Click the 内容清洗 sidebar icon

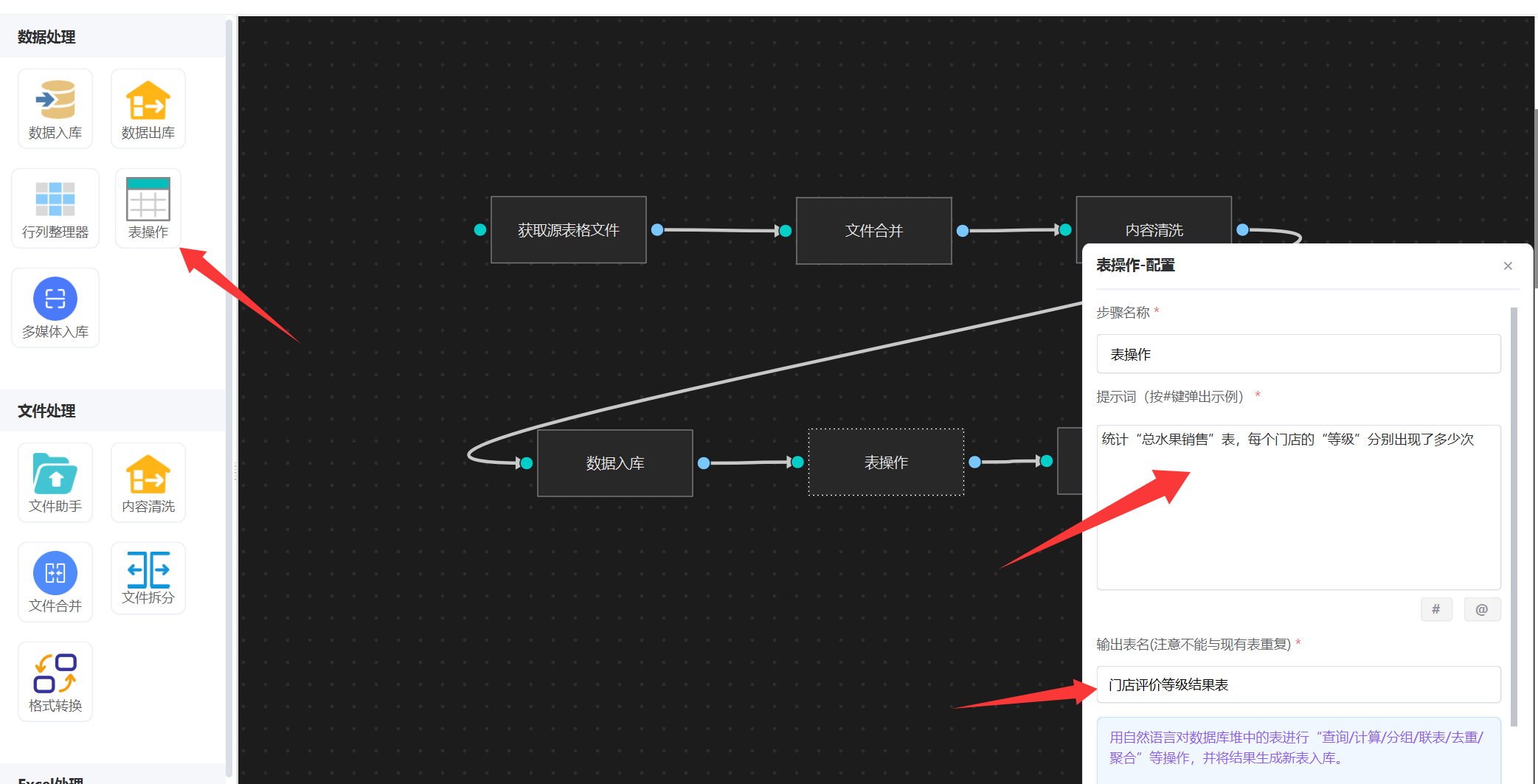[148, 482]
